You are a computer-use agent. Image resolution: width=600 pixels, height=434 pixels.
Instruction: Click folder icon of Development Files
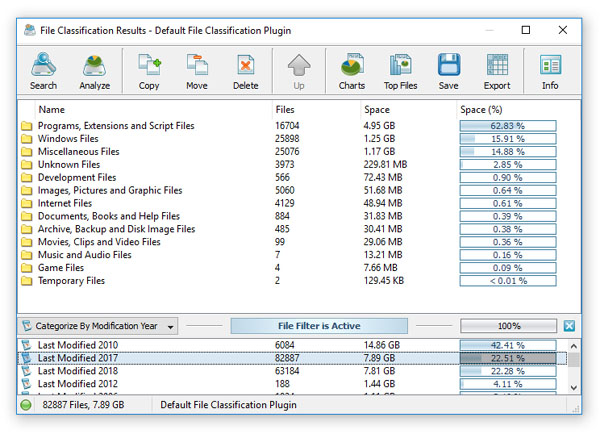tap(26, 177)
